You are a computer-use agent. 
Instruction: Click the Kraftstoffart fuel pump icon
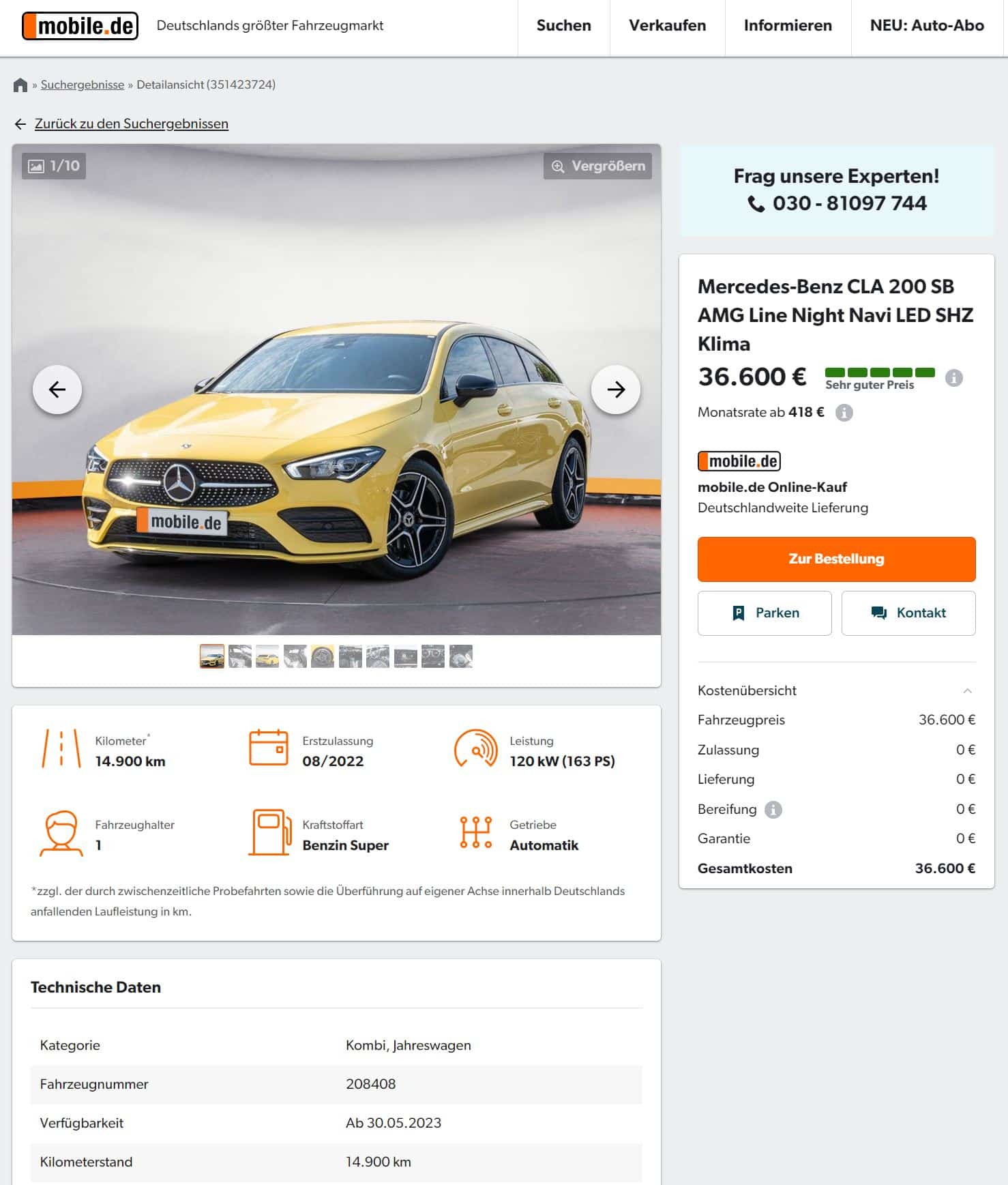(269, 832)
